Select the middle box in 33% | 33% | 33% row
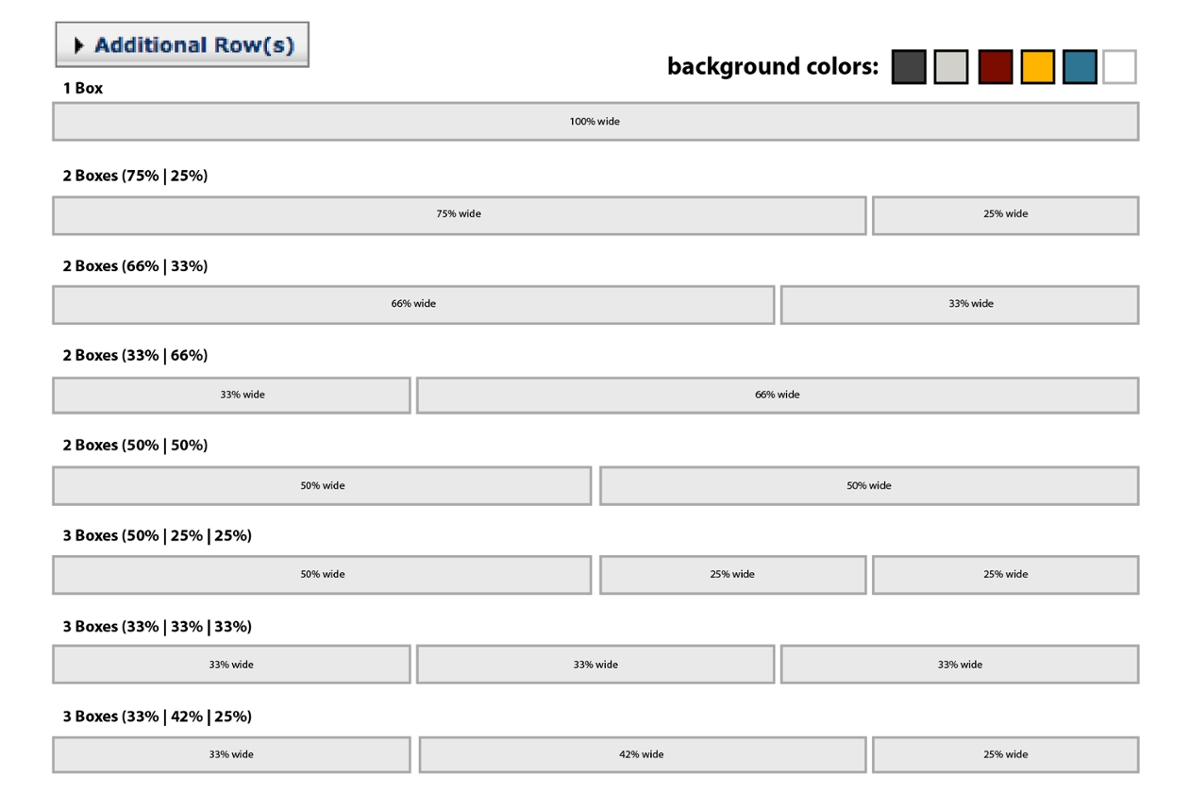This screenshot has height=793, width=1189. 595,664
